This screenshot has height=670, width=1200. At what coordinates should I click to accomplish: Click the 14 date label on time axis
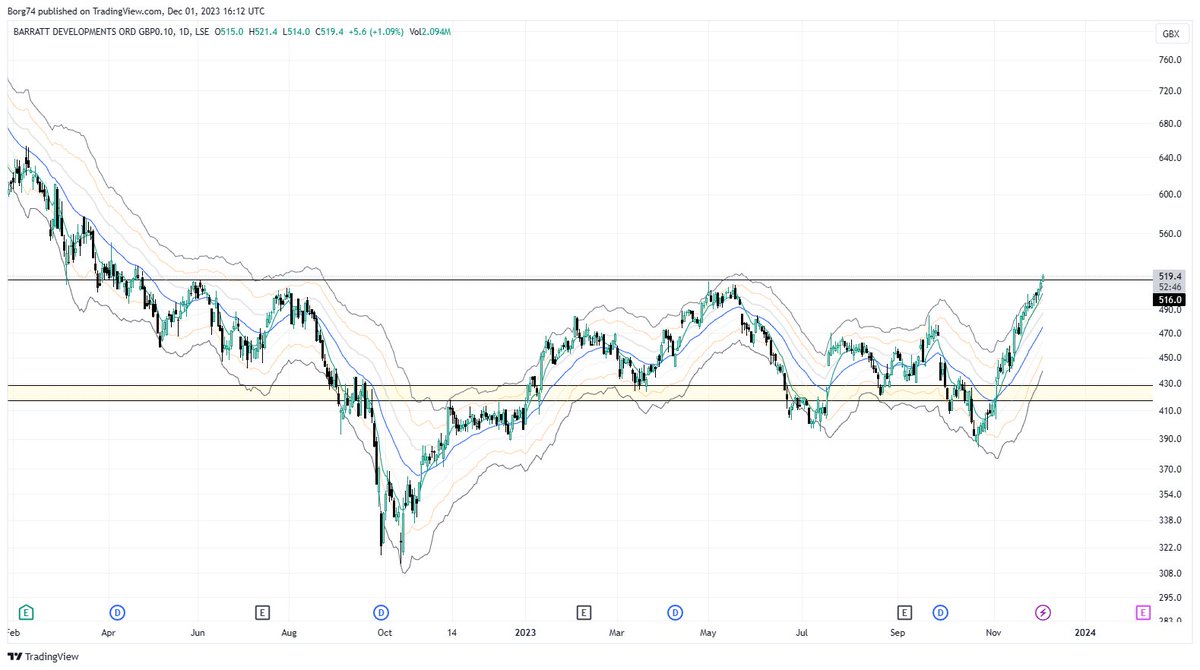[x=451, y=633]
